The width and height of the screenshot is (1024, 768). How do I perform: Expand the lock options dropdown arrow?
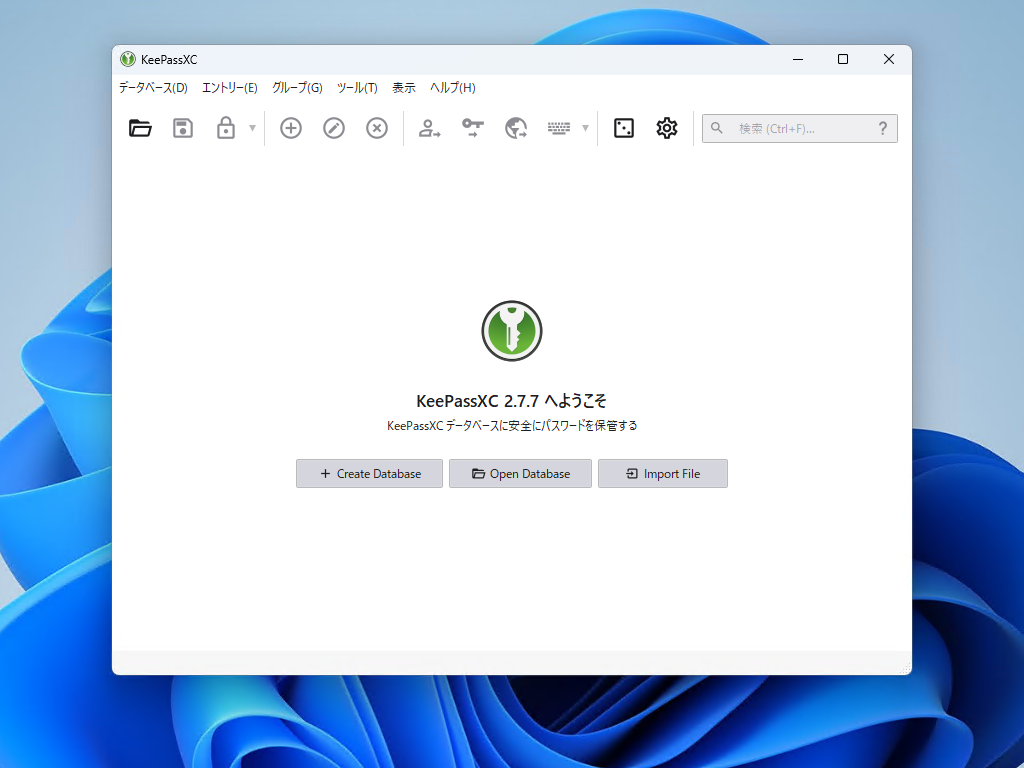250,128
